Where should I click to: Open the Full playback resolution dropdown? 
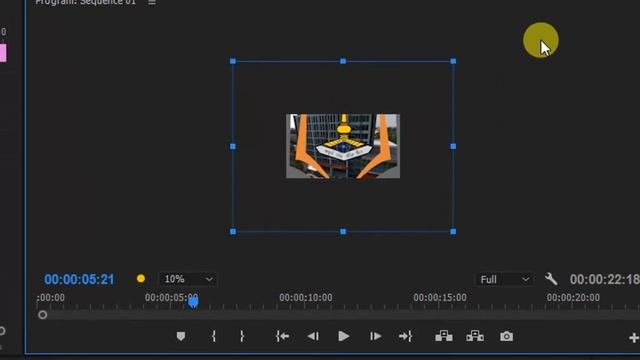(504, 280)
